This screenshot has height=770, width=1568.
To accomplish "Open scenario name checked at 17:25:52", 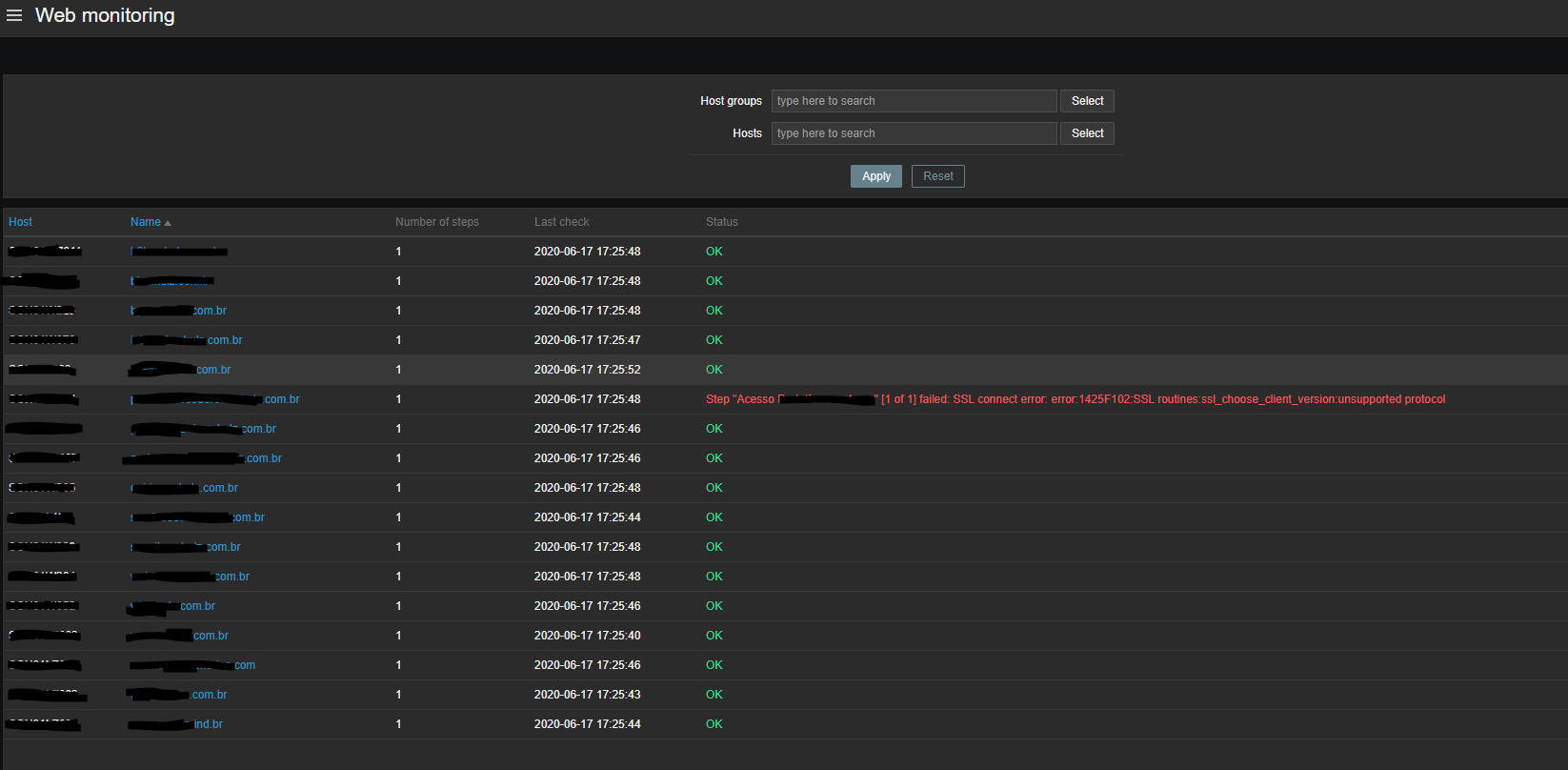I will point(212,370).
